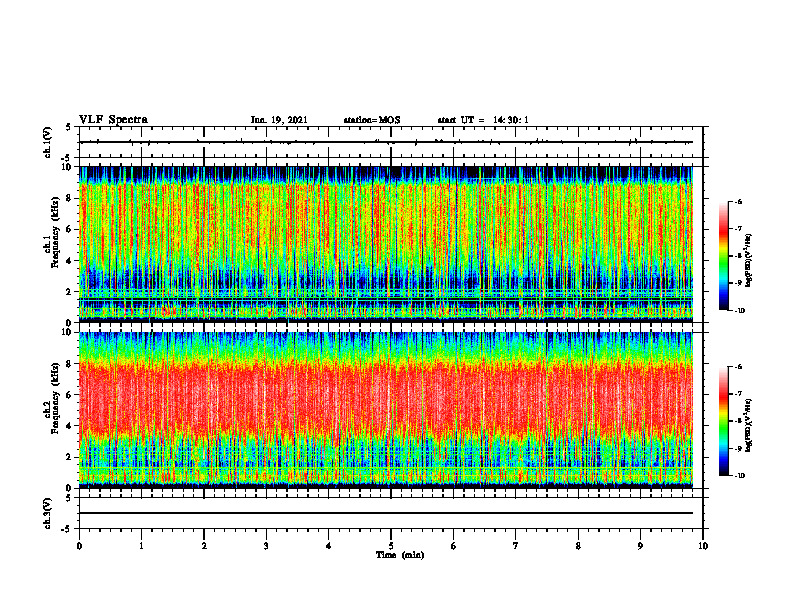Click the "8" kHz tick of ch.2 spectrogram

tap(70, 364)
